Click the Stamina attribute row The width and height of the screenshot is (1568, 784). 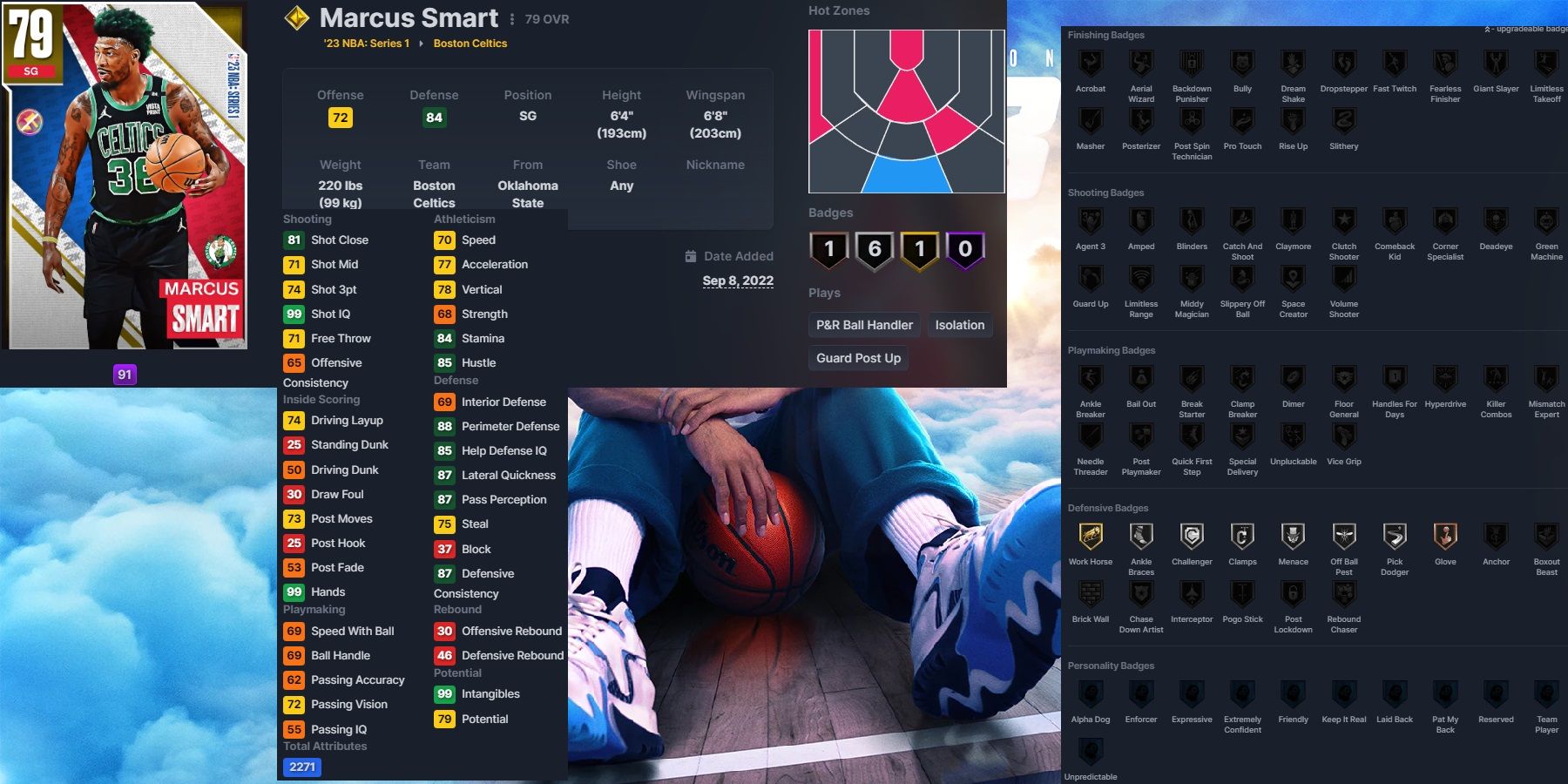click(x=470, y=338)
